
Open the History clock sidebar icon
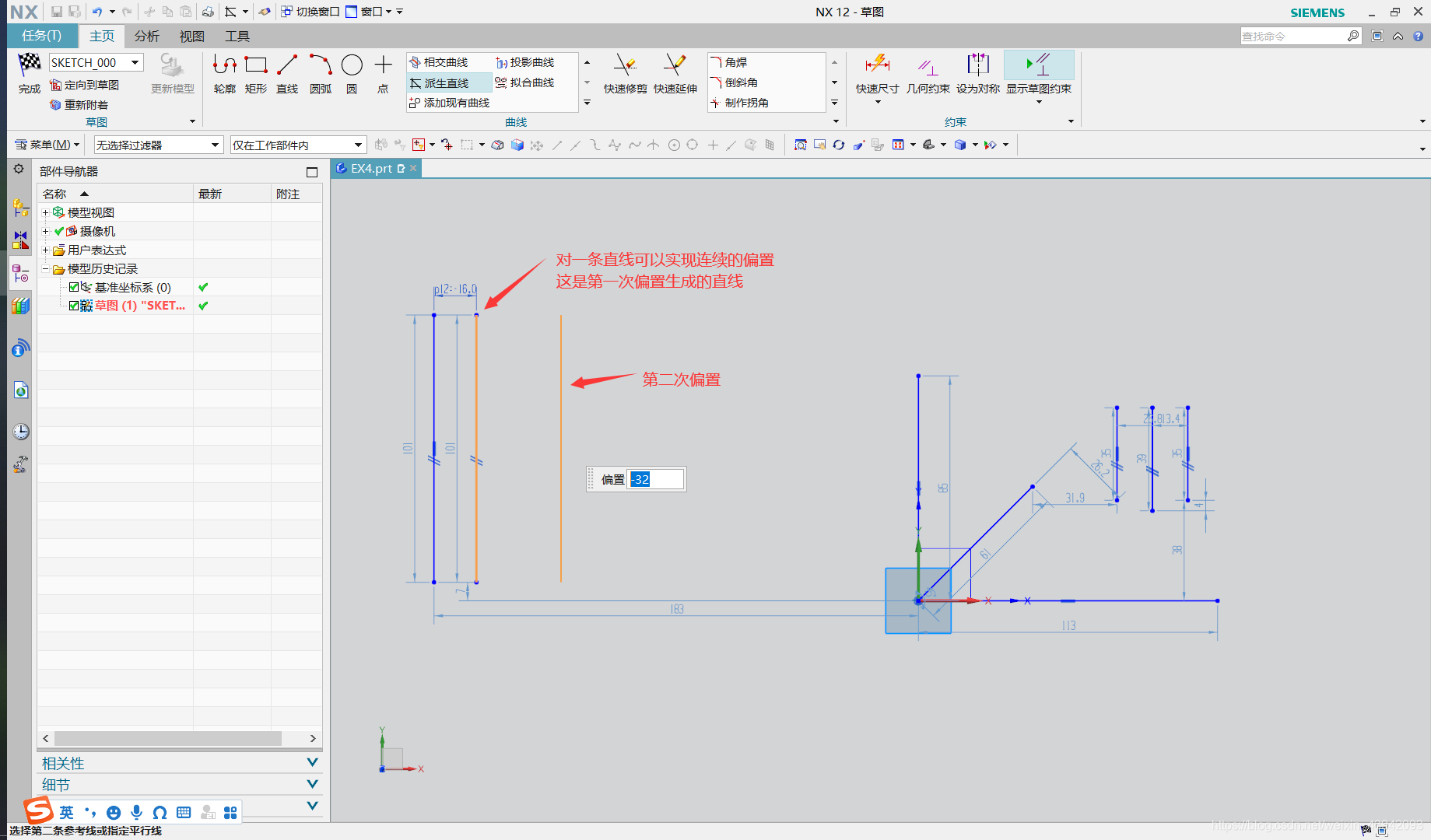coord(20,432)
